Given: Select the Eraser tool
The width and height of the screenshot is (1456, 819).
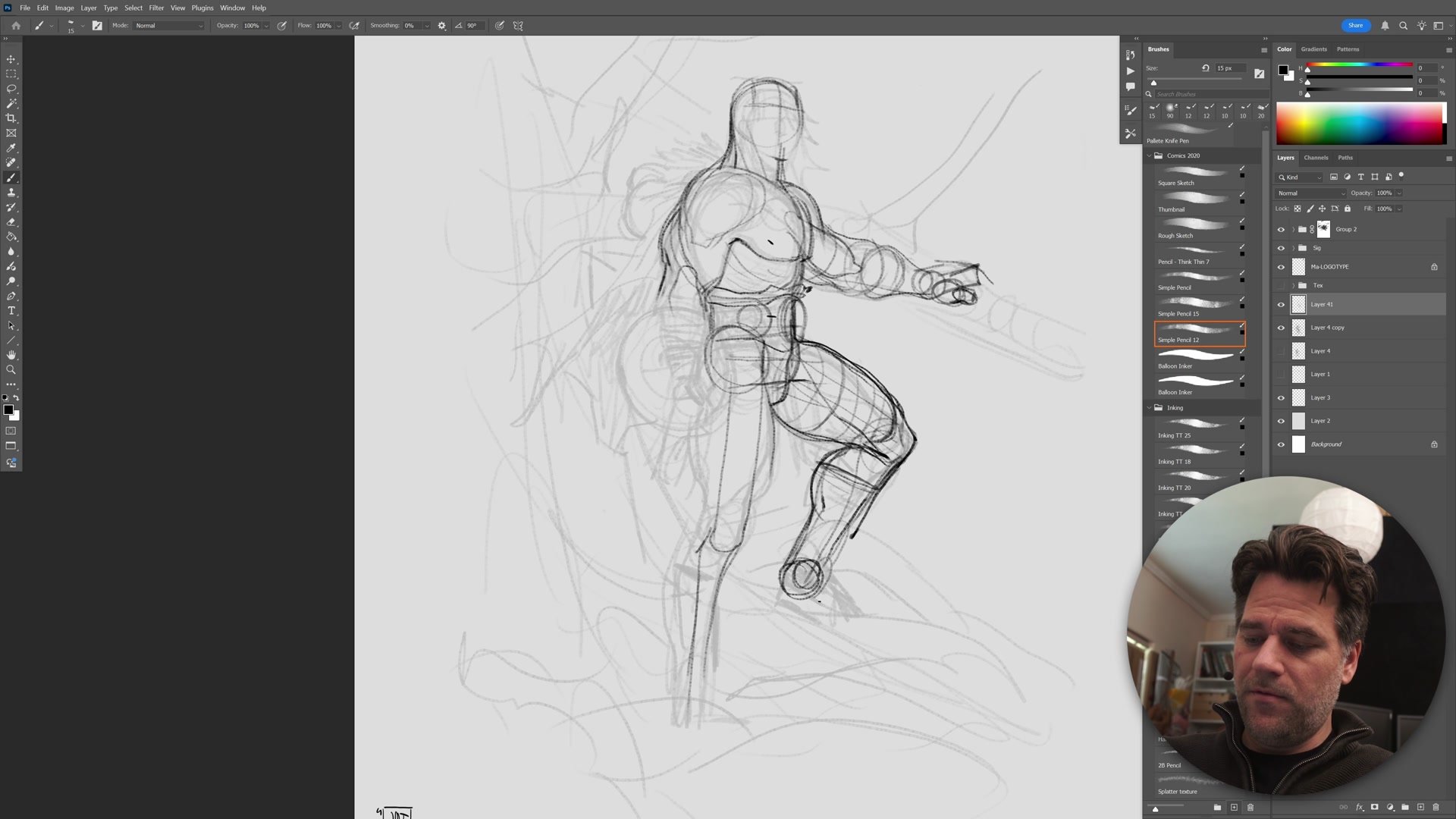Looking at the screenshot, I should pos(11,222).
